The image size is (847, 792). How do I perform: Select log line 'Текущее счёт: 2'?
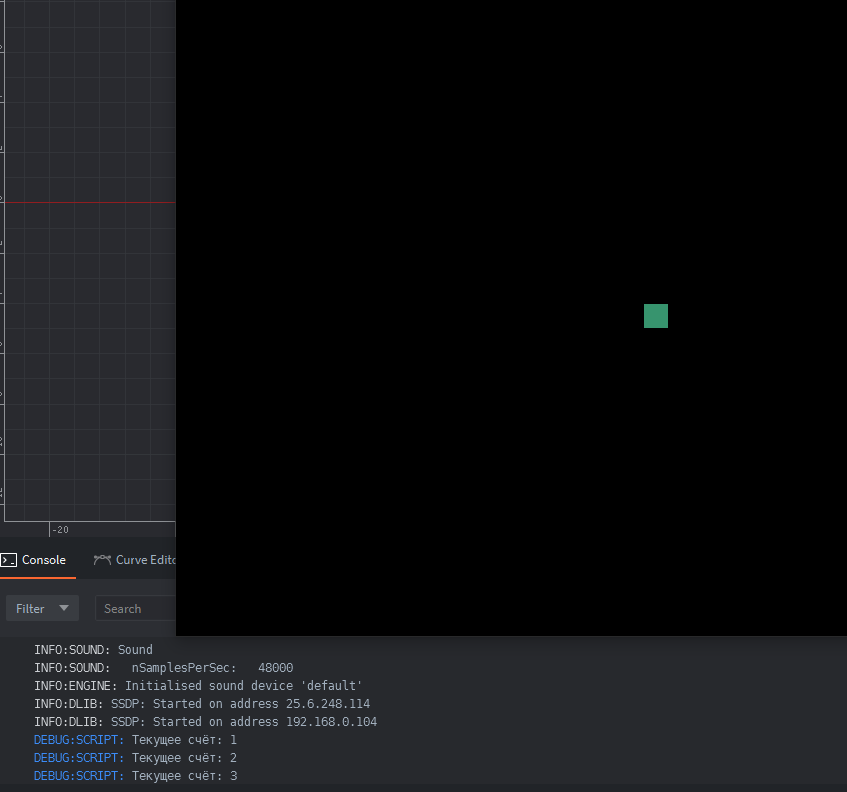coord(135,758)
